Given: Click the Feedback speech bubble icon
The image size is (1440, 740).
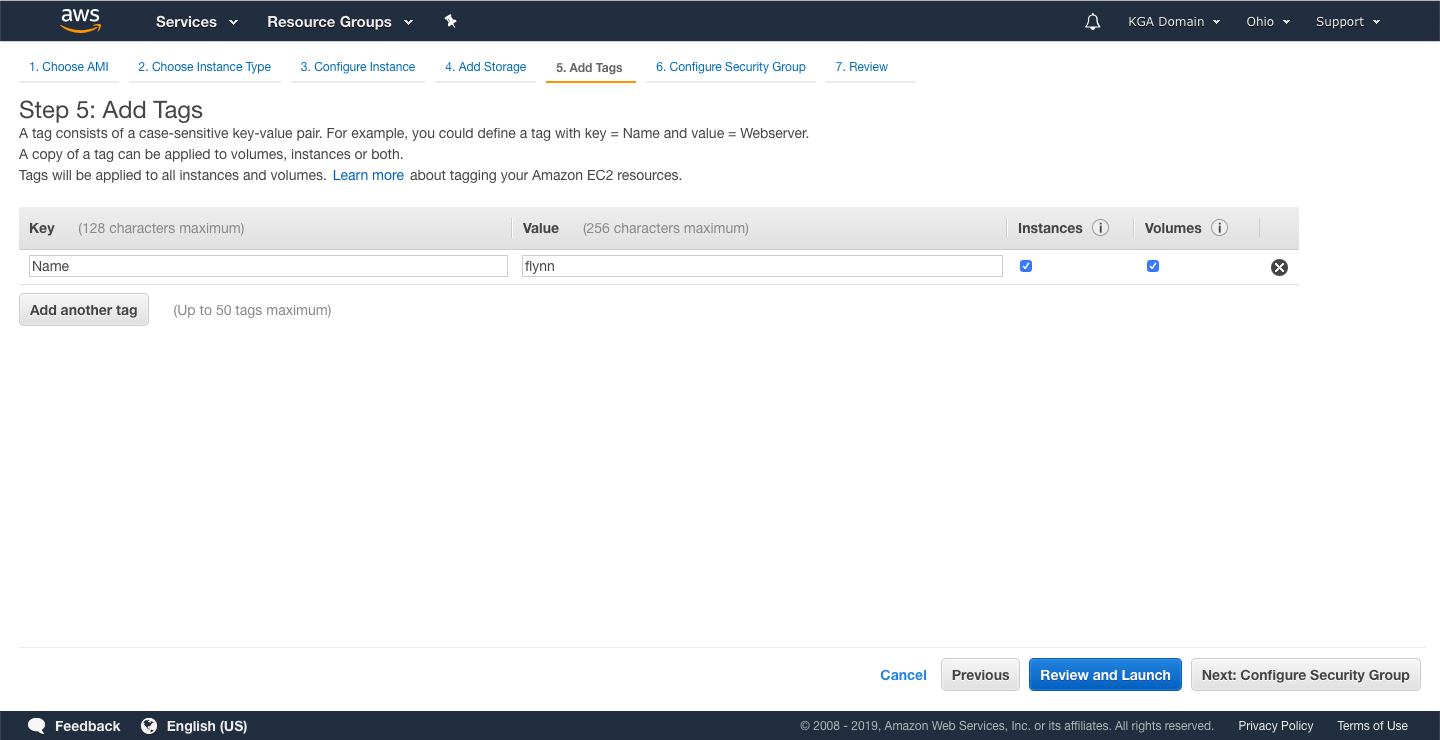Looking at the screenshot, I should 37,726.
